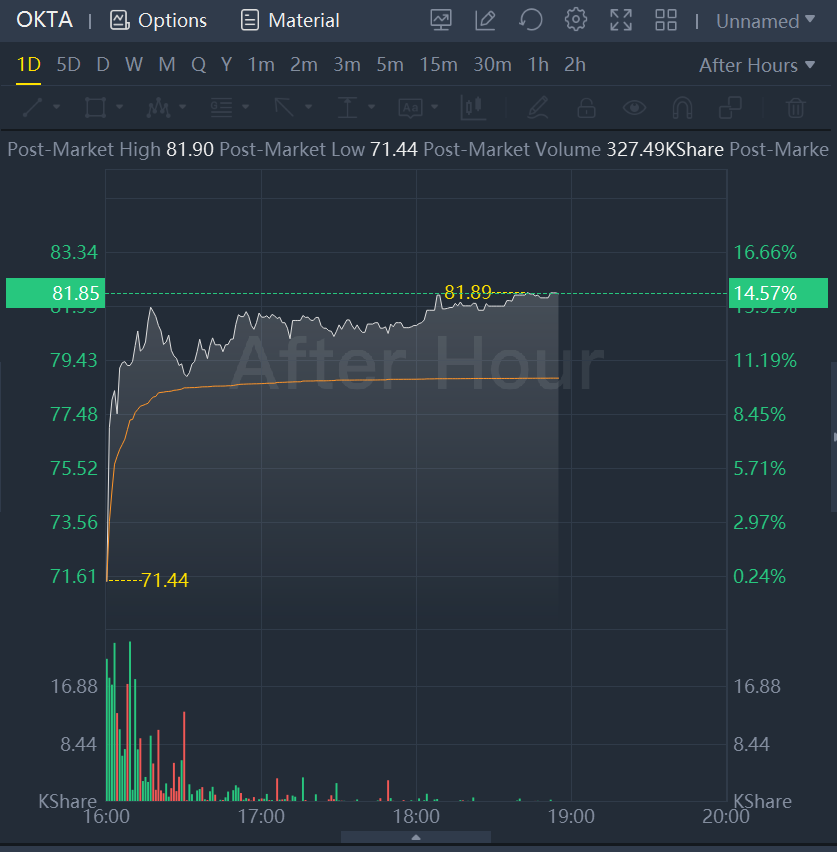The image size is (837, 852).
Task: Select the 2m interval
Action: click(304, 65)
